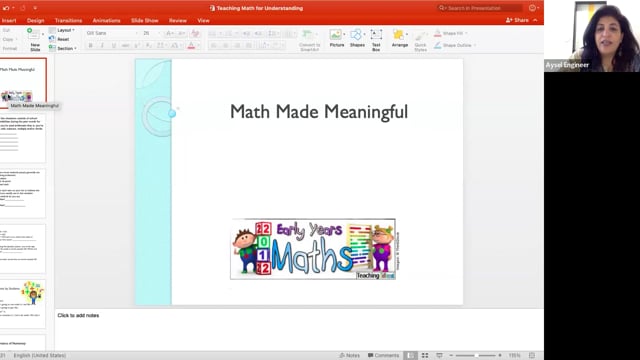Click the decrease font size icon
The height and width of the screenshot is (360, 640).
click(x=181, y=33)
